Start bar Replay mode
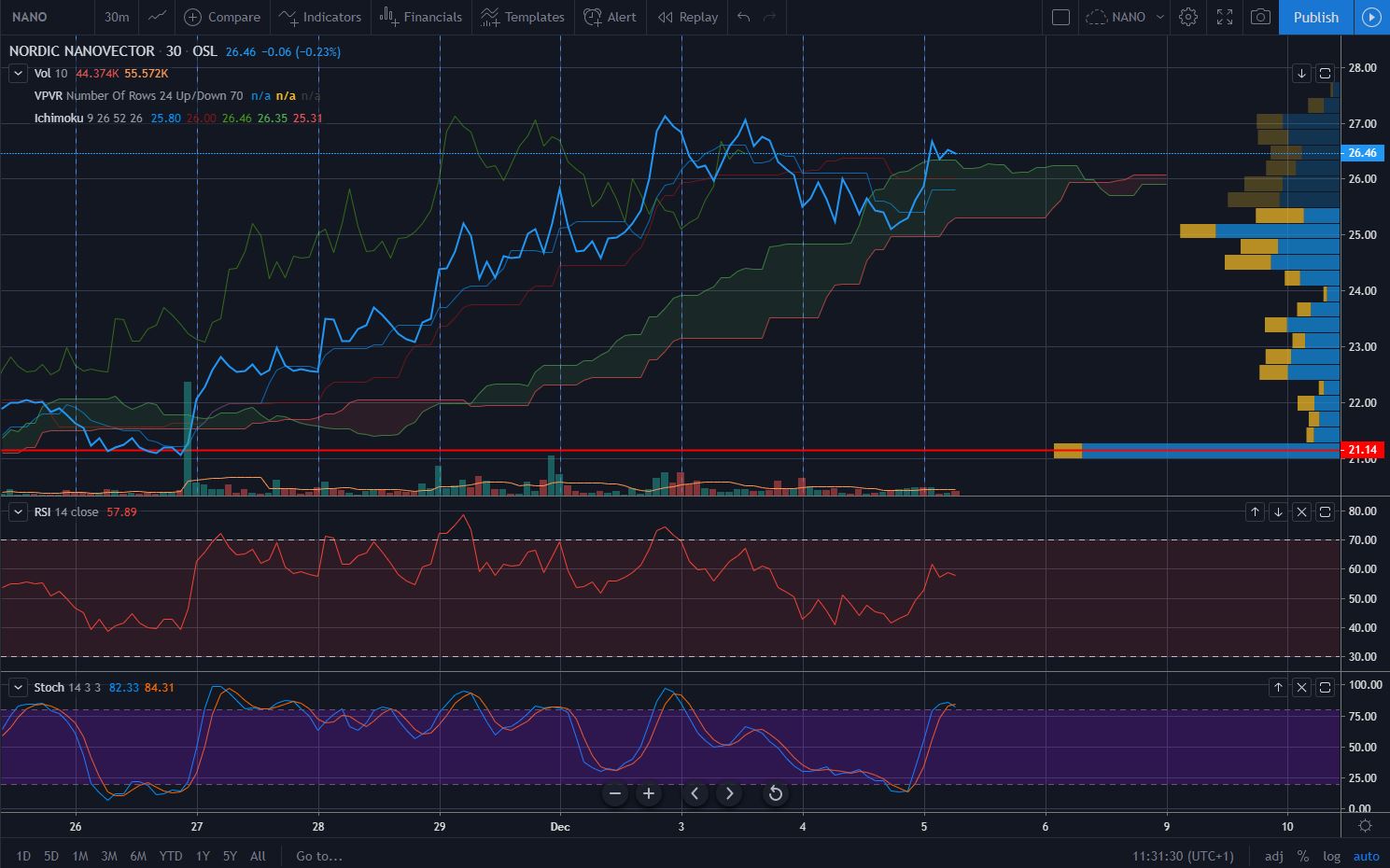This screenshot has height=868, width=1390. tap(688, 17)
